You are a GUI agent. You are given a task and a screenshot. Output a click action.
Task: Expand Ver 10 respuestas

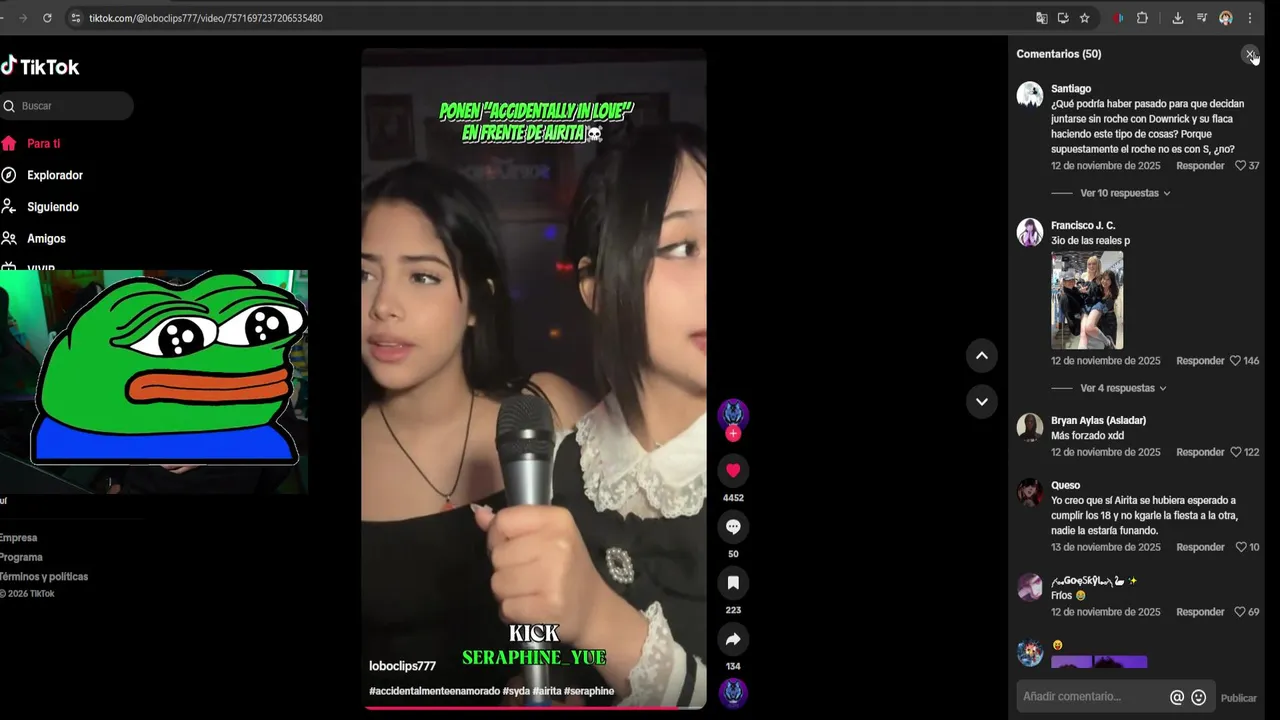coord(1125,193)
